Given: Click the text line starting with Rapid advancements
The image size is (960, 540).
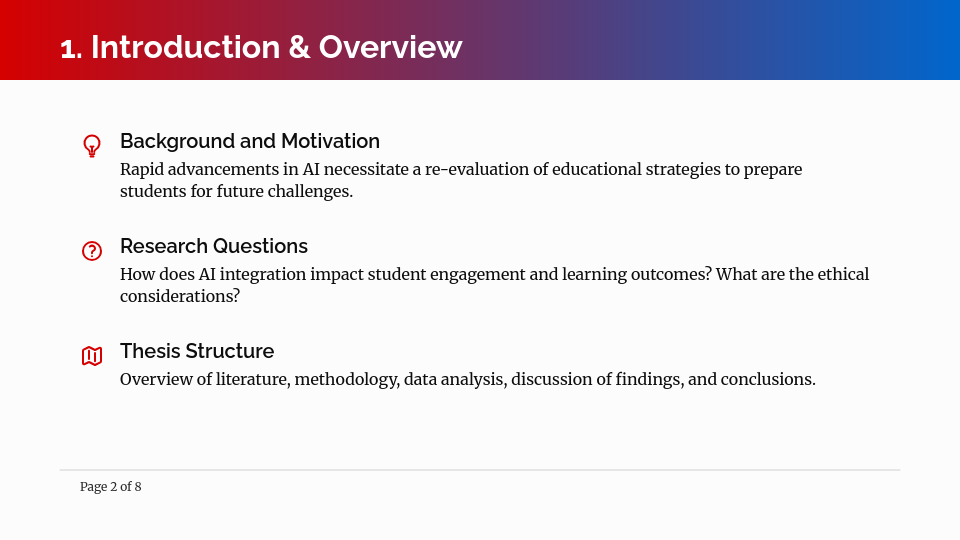Looking at the screenshot, I should click(460, 169).
